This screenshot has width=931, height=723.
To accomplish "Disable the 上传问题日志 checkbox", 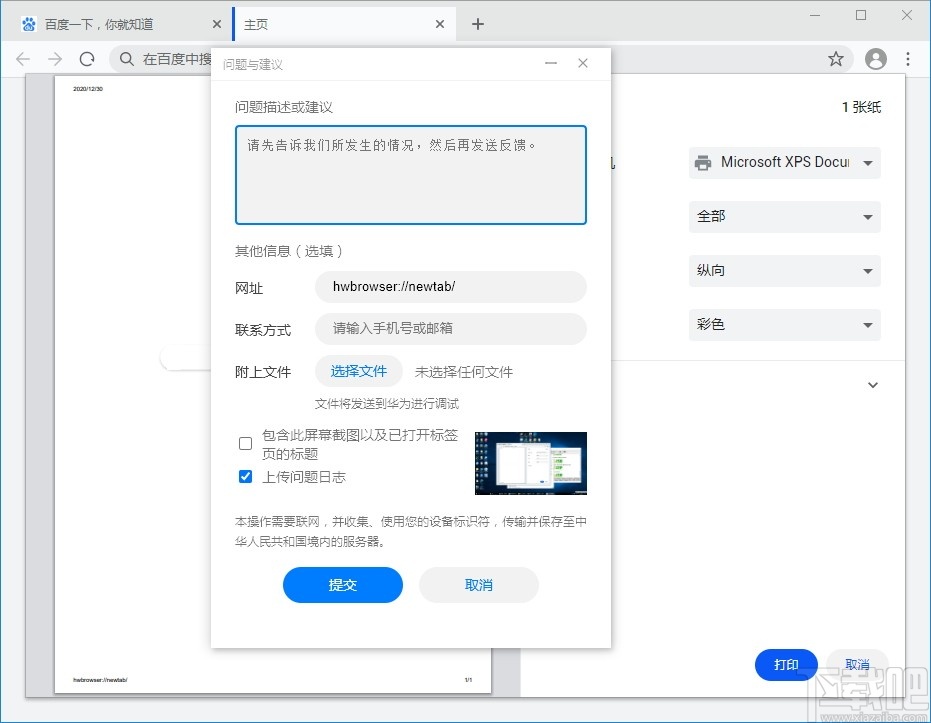I will click(245, 476).
